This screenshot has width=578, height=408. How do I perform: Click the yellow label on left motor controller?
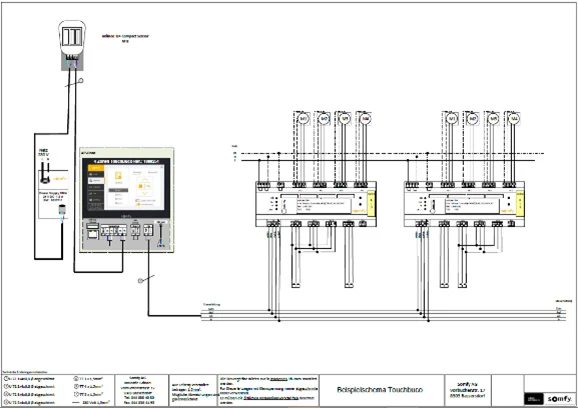tap(371, 203)
